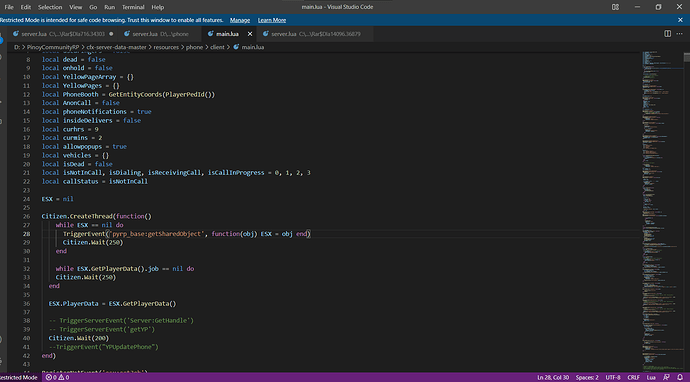690x382 pixels.
Task: Switch to the server.lua tab from Rar$DIa716.34303
Action: 62,34
